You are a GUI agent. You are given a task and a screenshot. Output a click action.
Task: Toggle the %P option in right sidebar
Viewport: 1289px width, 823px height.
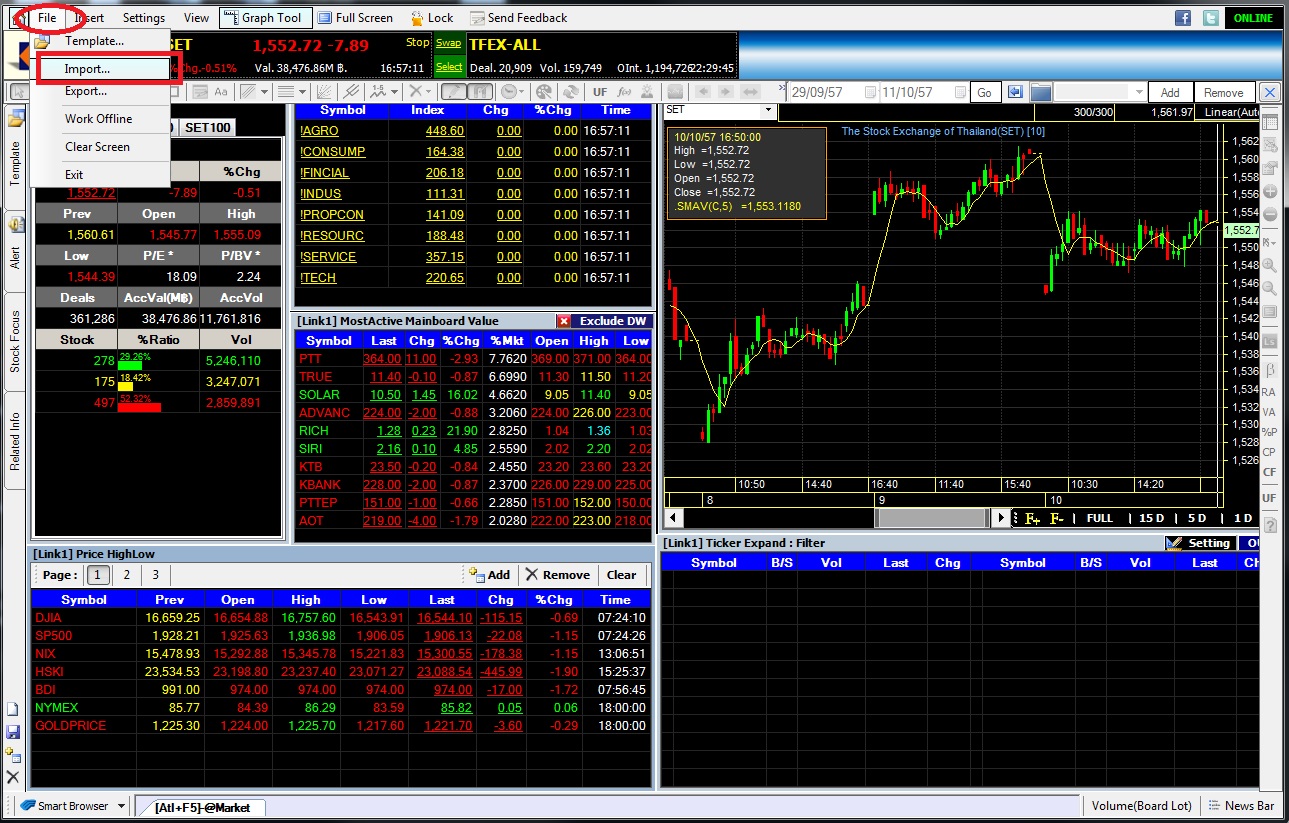(x=1269, y=431)
